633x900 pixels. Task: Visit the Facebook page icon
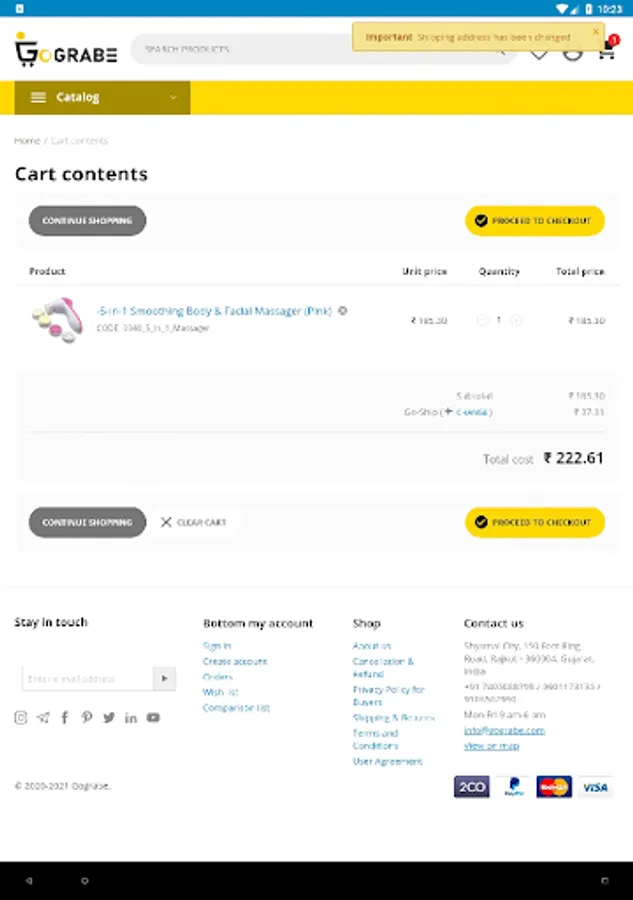[65, 717]
